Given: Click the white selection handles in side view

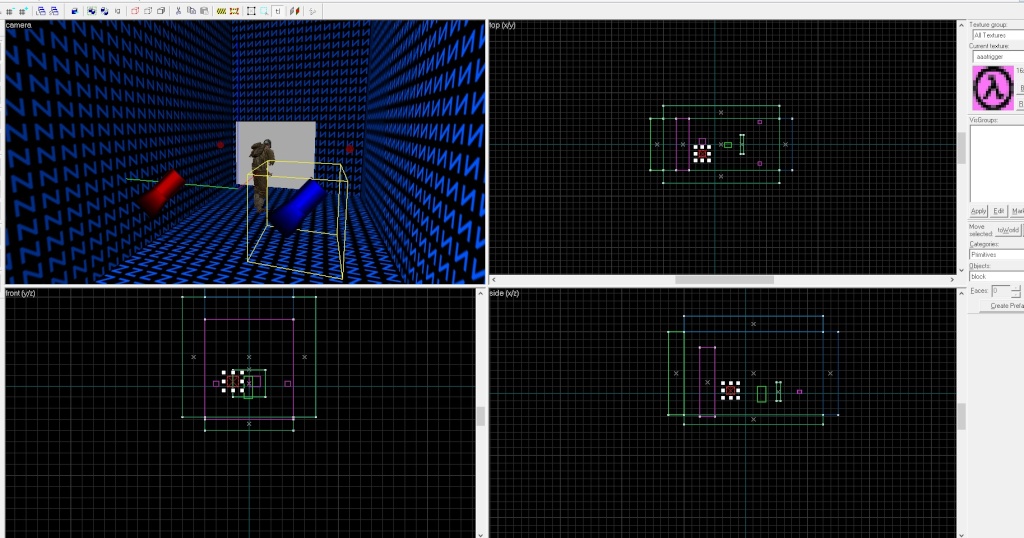Looking at the screenshot, I should click(730, 390).
